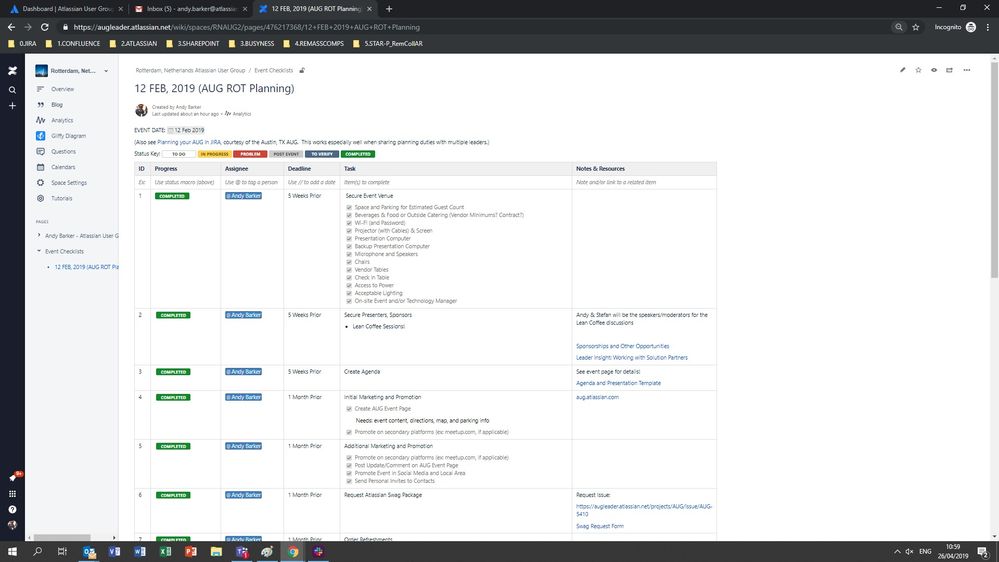Open Swag Request Form link
This screenshot has width=999, height=562.
click(x=600, y=526)
